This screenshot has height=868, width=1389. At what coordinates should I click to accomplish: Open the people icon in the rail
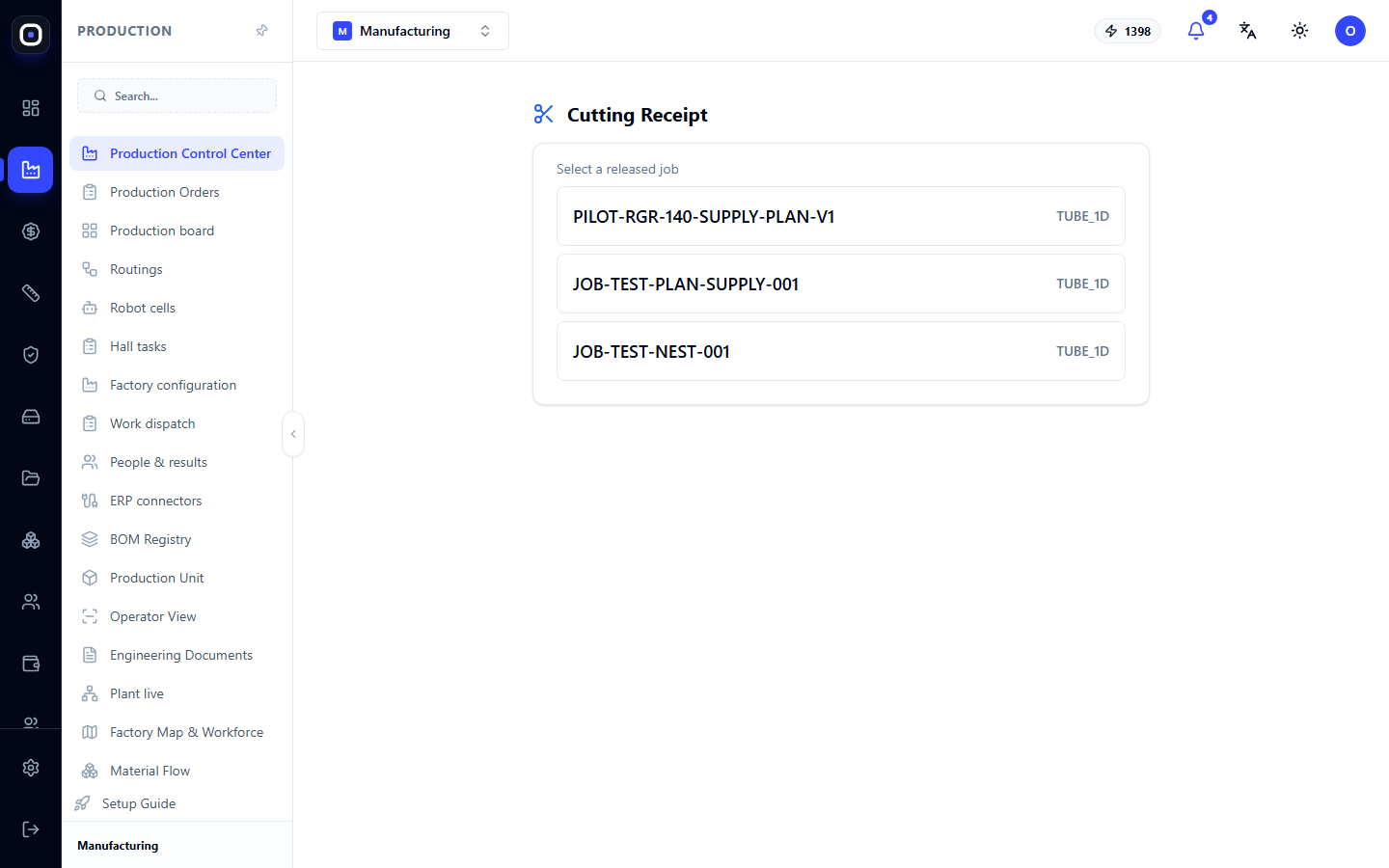31,602
